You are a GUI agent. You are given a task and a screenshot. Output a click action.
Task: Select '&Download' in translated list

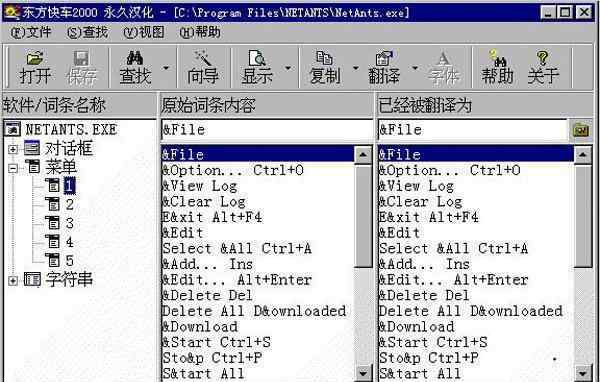point(476,327)
